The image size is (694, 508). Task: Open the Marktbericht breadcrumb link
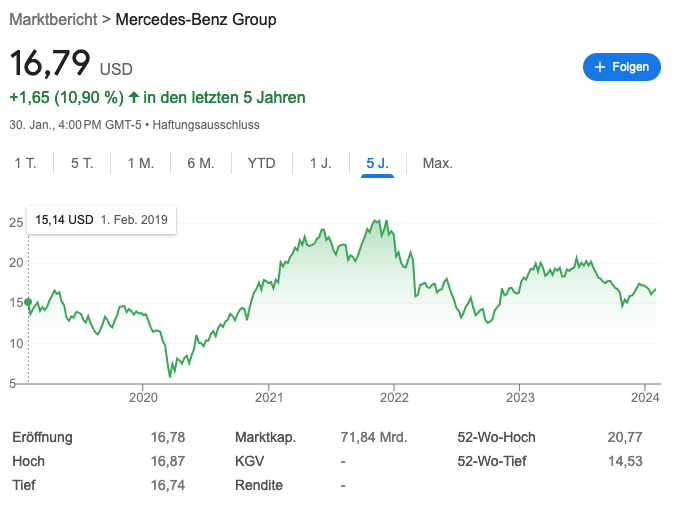click(x=52, y=19)
